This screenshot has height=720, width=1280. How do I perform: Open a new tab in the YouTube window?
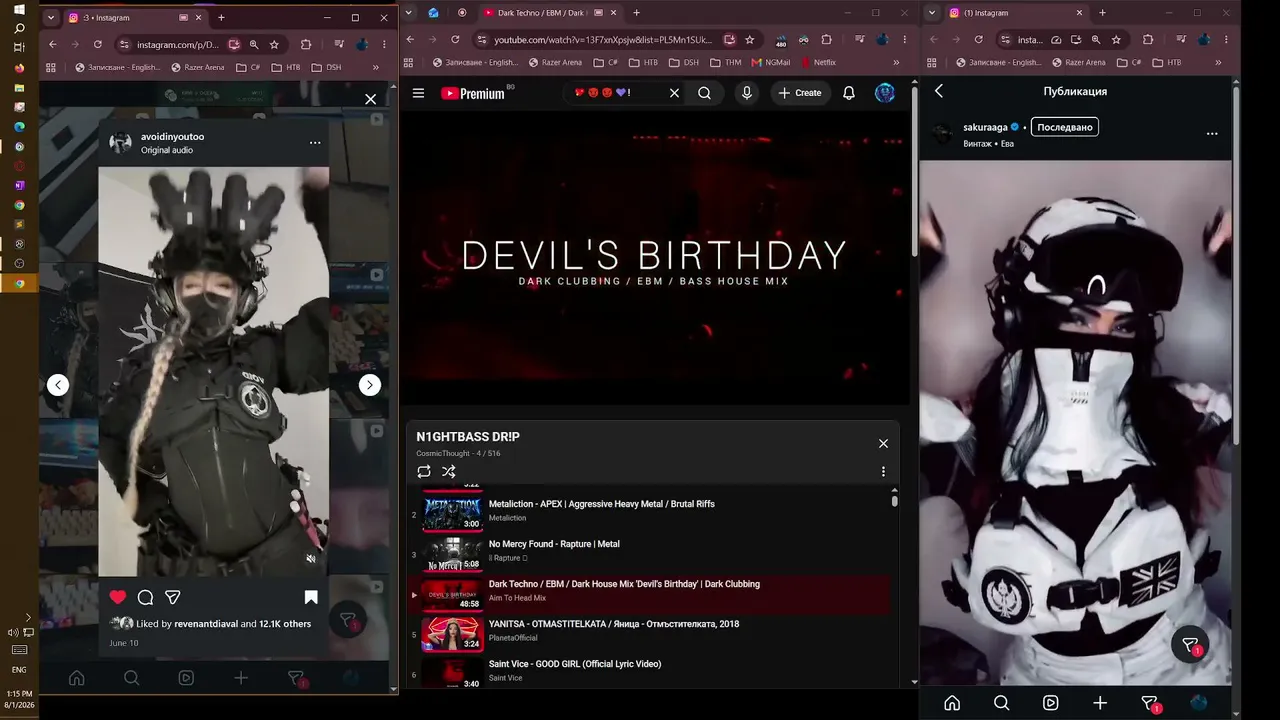[x=636, y=13]
